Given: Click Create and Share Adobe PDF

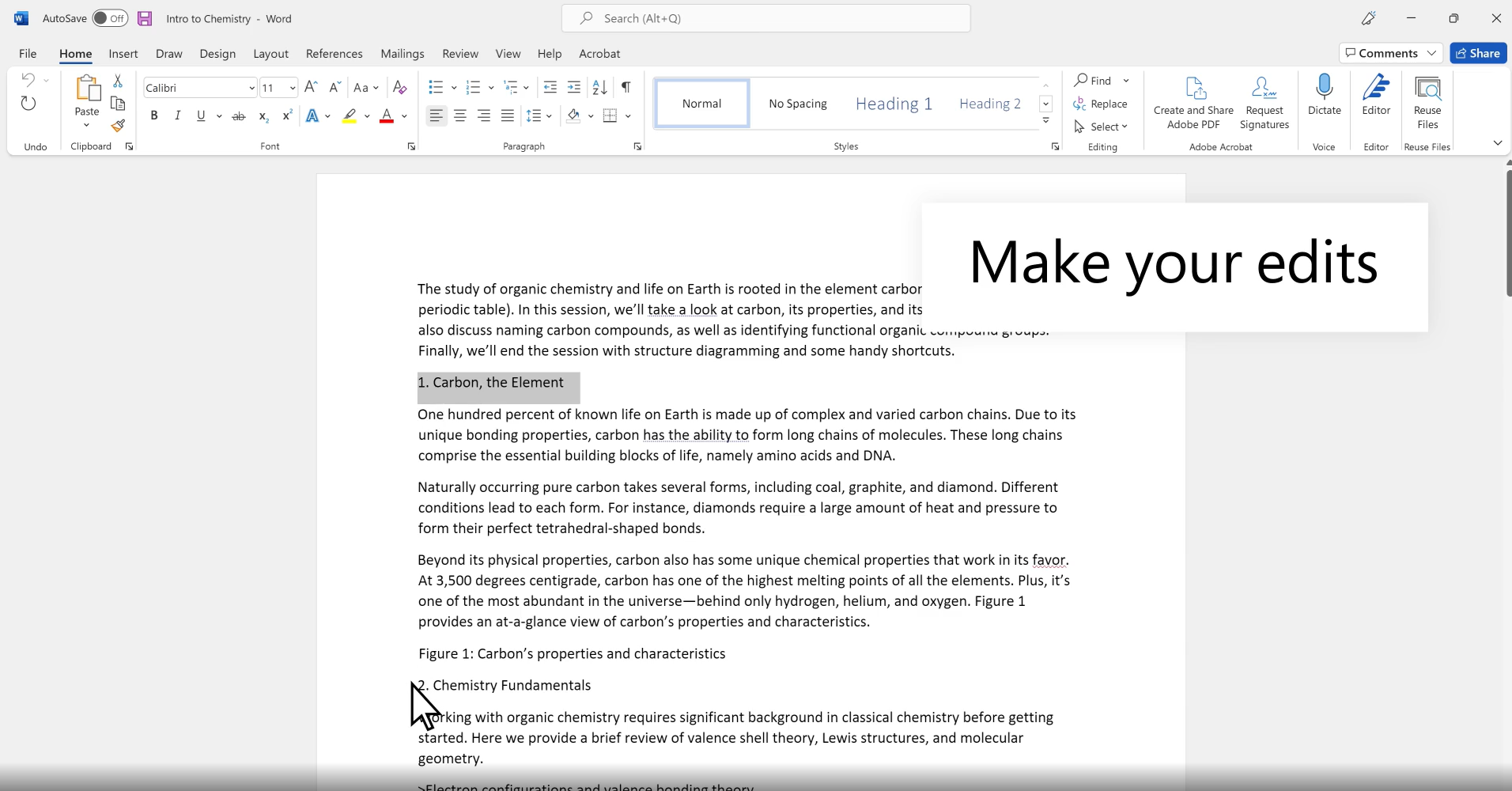Looking at the screenshot, I should click(x=1193, y=102).
